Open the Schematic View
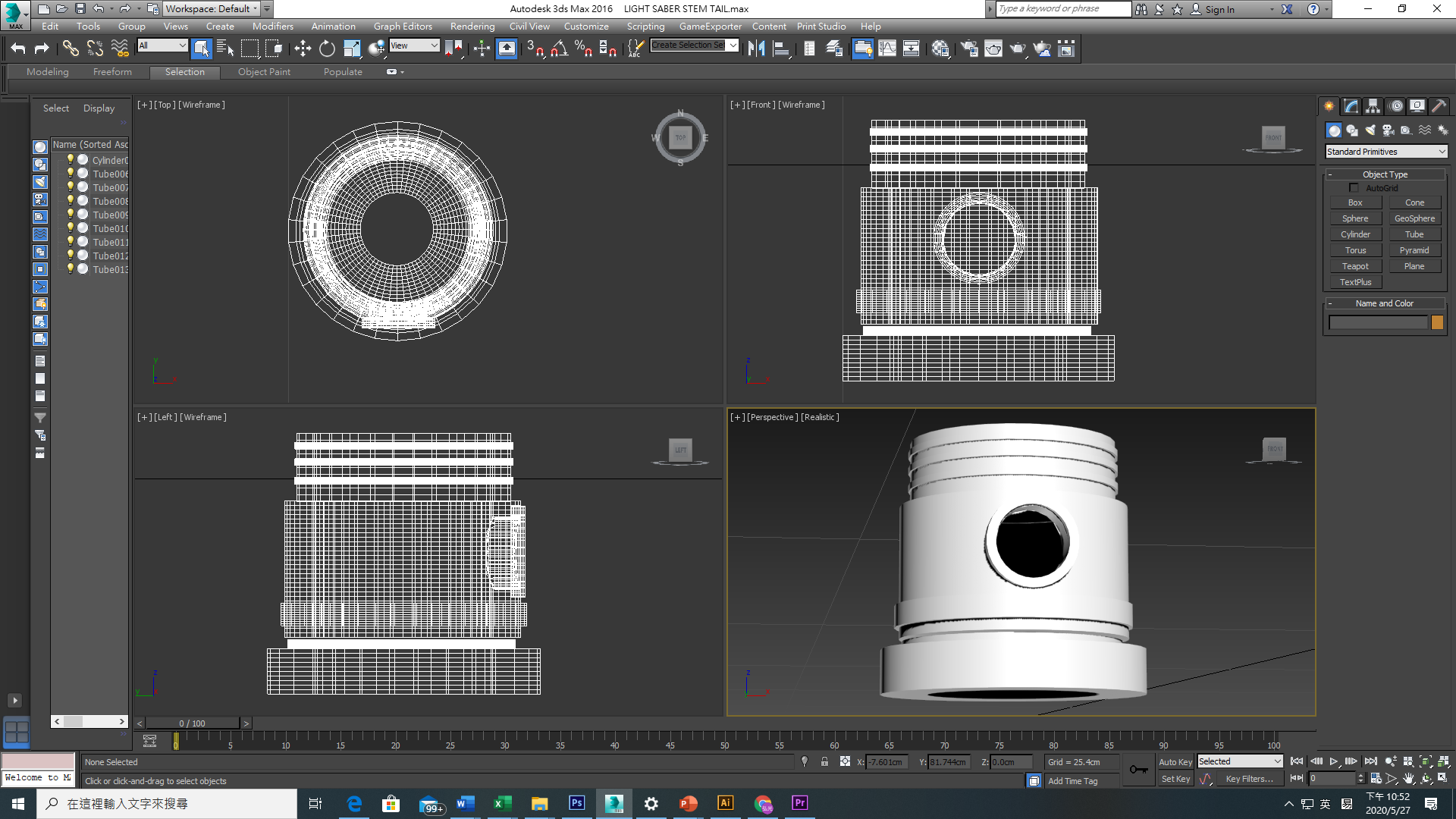The height and width of the screenshot is (819, 1456). pos(911,49)
